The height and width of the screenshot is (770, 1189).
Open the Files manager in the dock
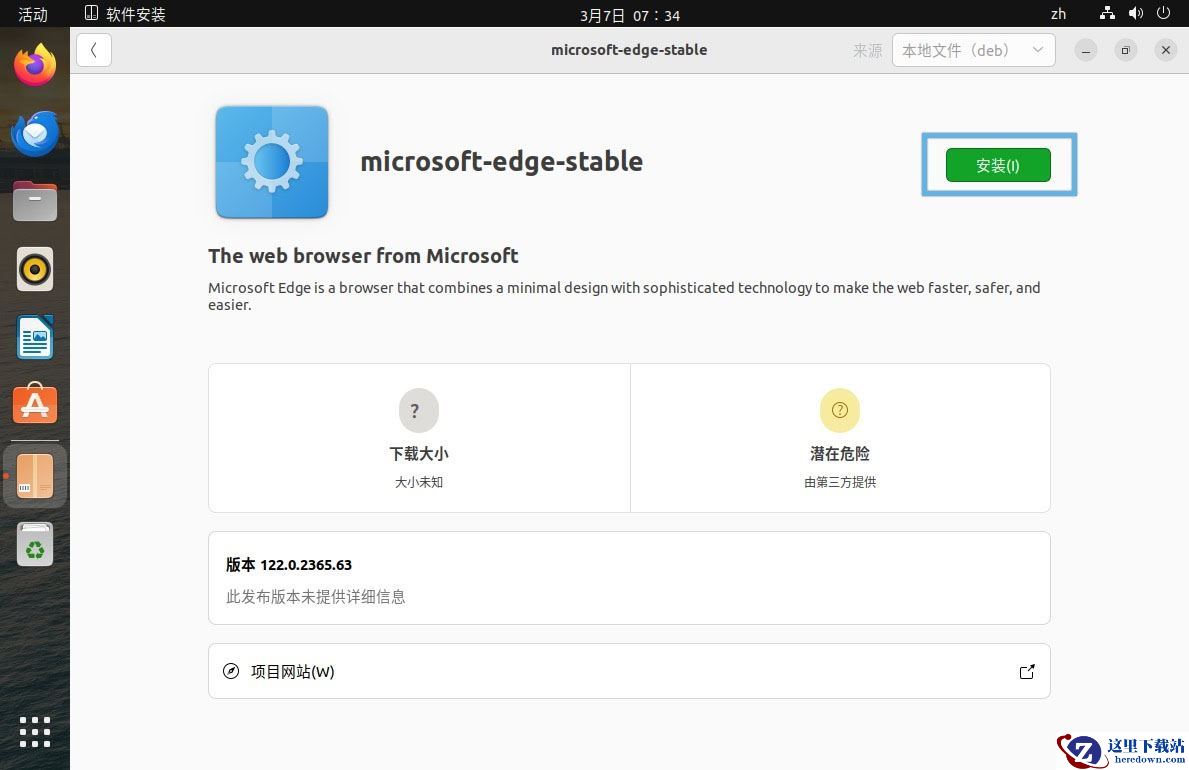(35, 201)
